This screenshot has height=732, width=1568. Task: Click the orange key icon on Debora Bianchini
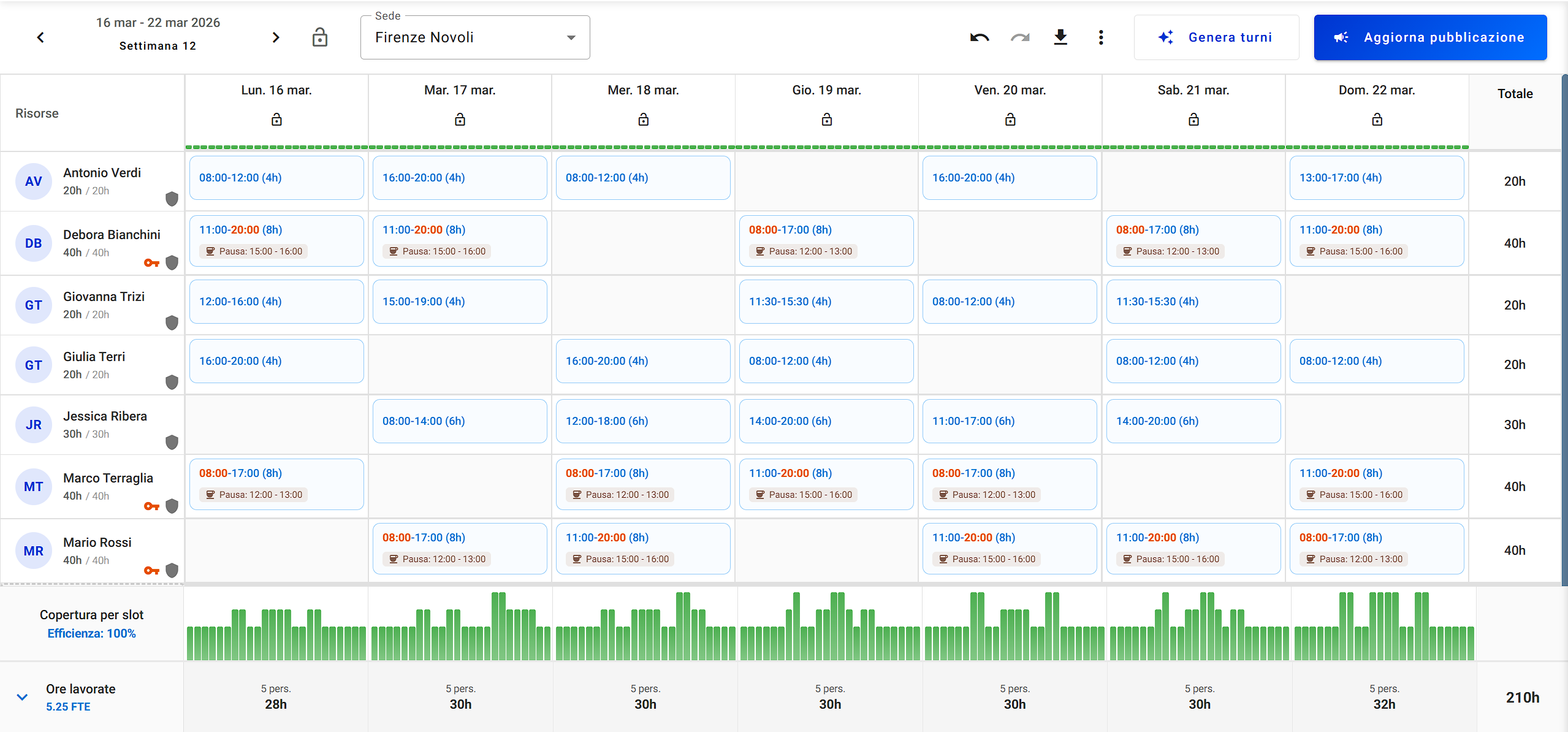(151, 263)
